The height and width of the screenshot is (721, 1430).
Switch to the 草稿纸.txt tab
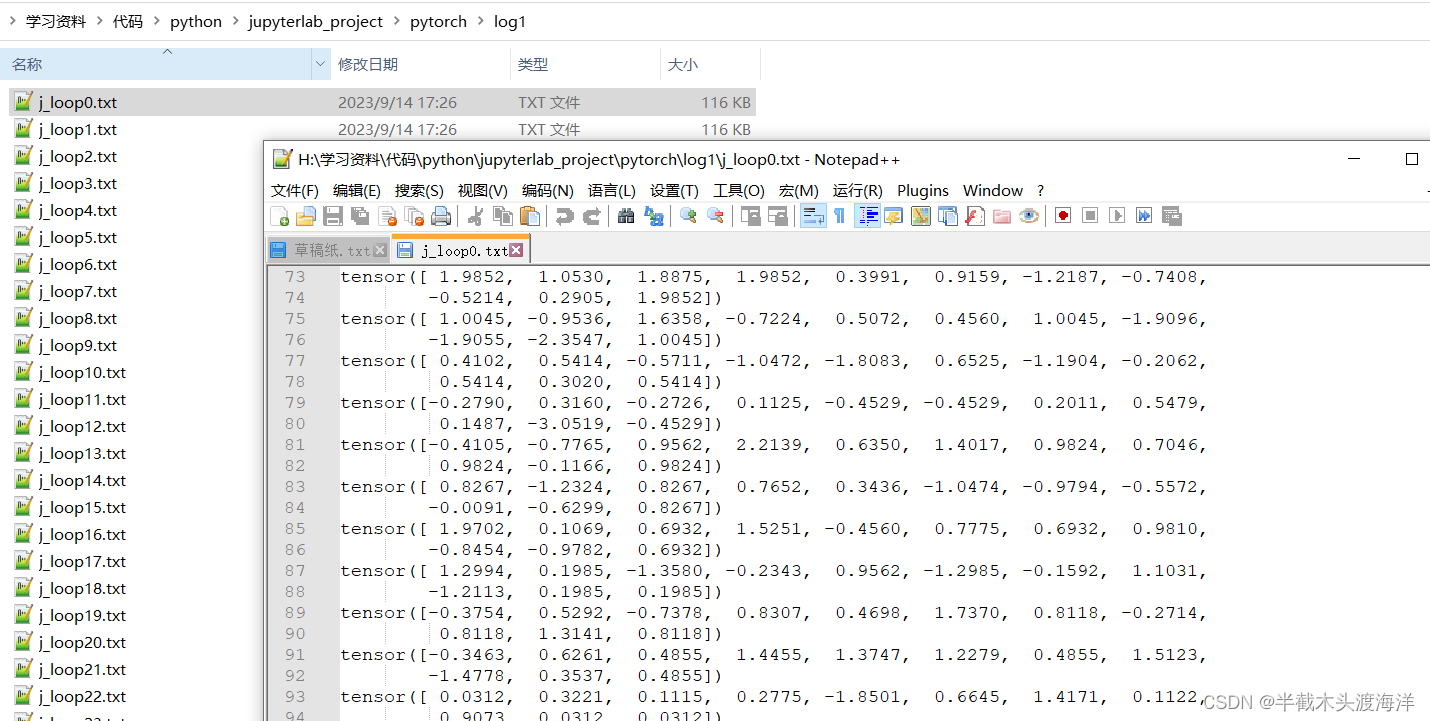point(329,250)
